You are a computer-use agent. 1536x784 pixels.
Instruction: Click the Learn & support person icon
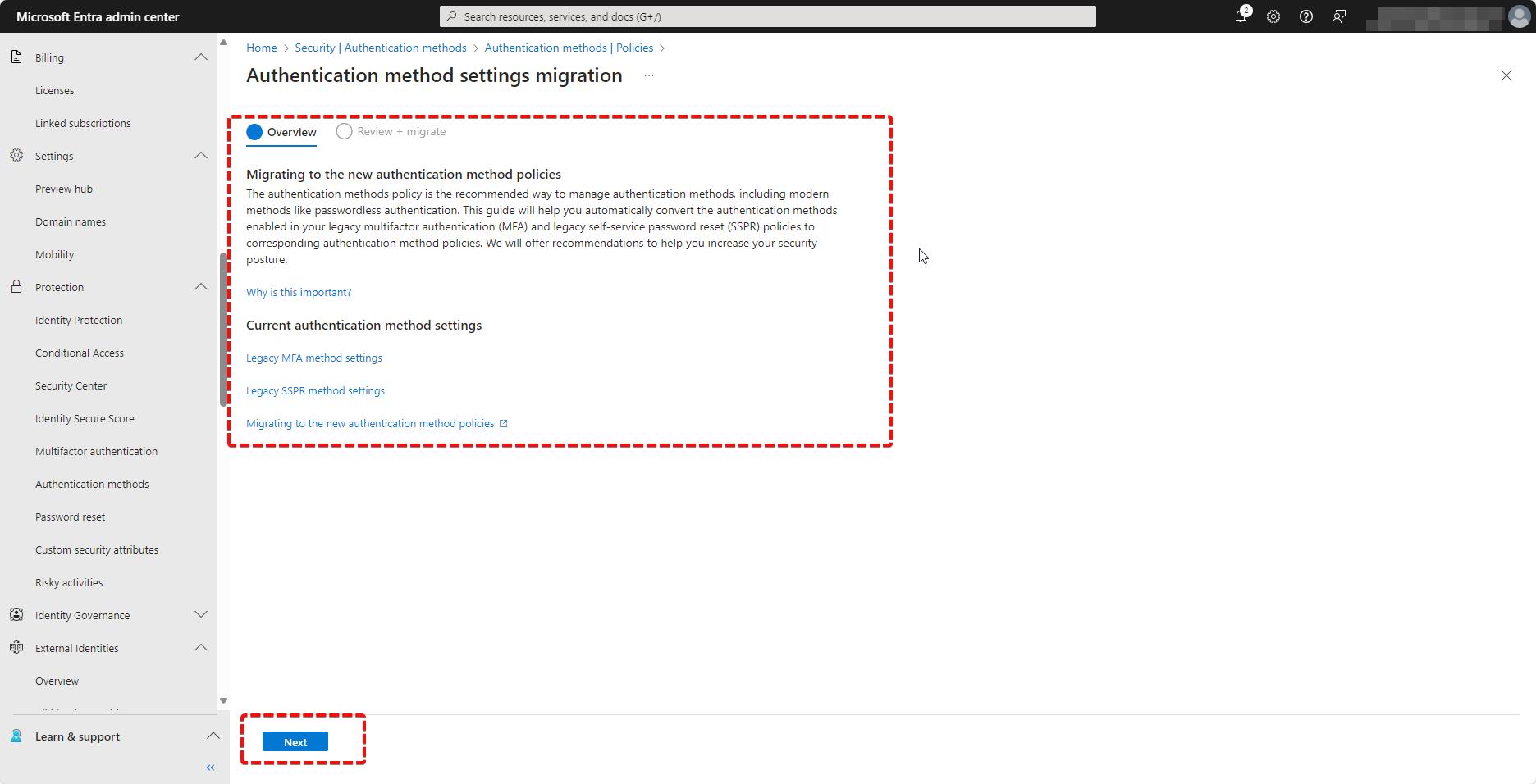click(16, 736)
